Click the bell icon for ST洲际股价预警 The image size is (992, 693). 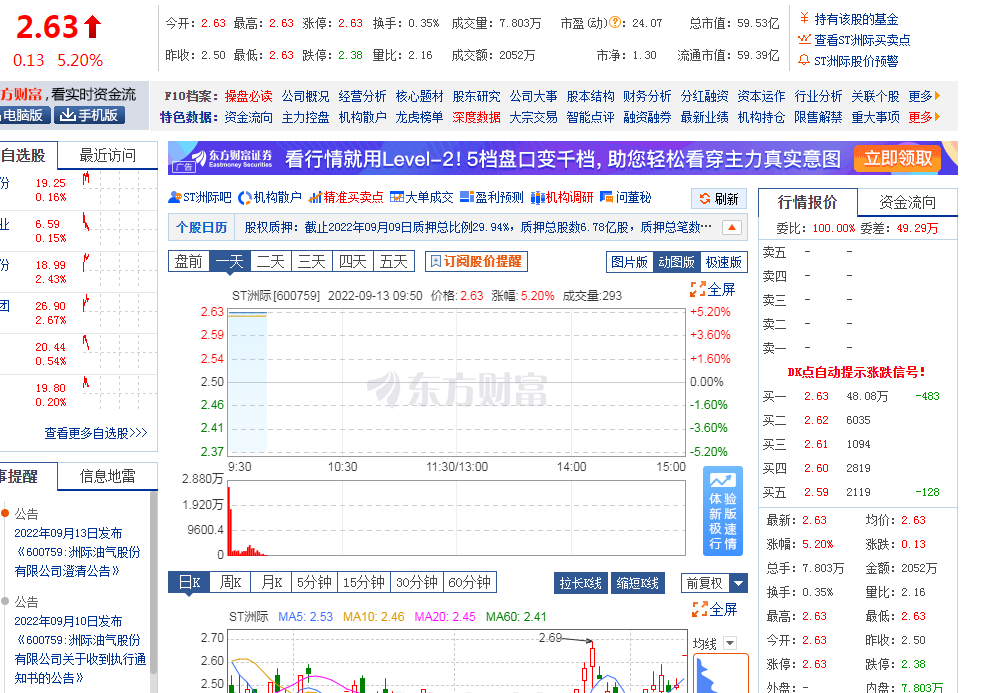pyautogui.click(x=805, y=61)
